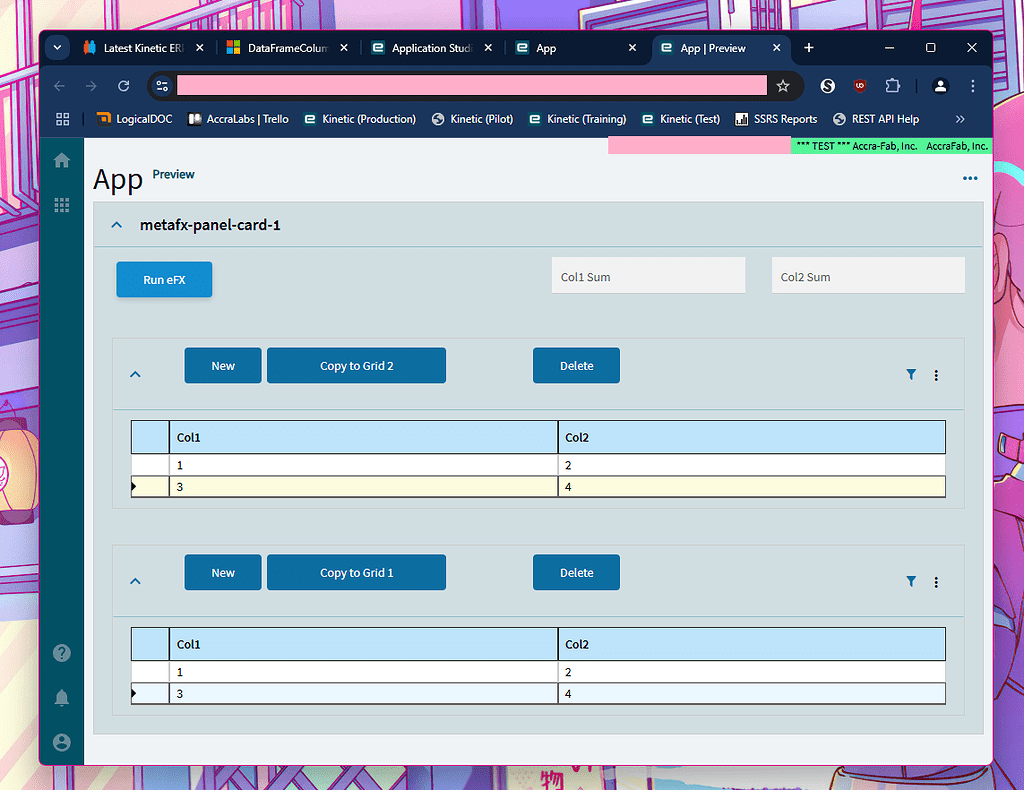The image size is (1024, 790).
Task: Click inside the Col1 Sum input field
Action: [x=648, y=275]
